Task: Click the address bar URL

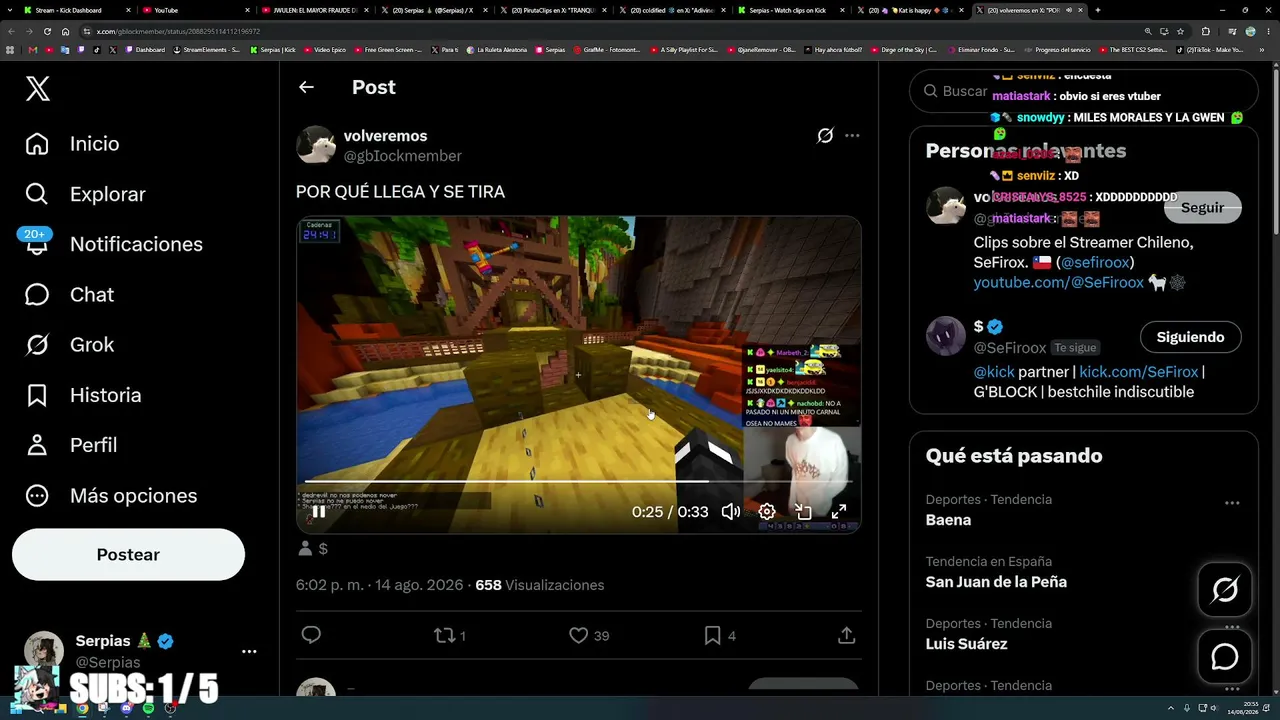Action: [178, 31]
